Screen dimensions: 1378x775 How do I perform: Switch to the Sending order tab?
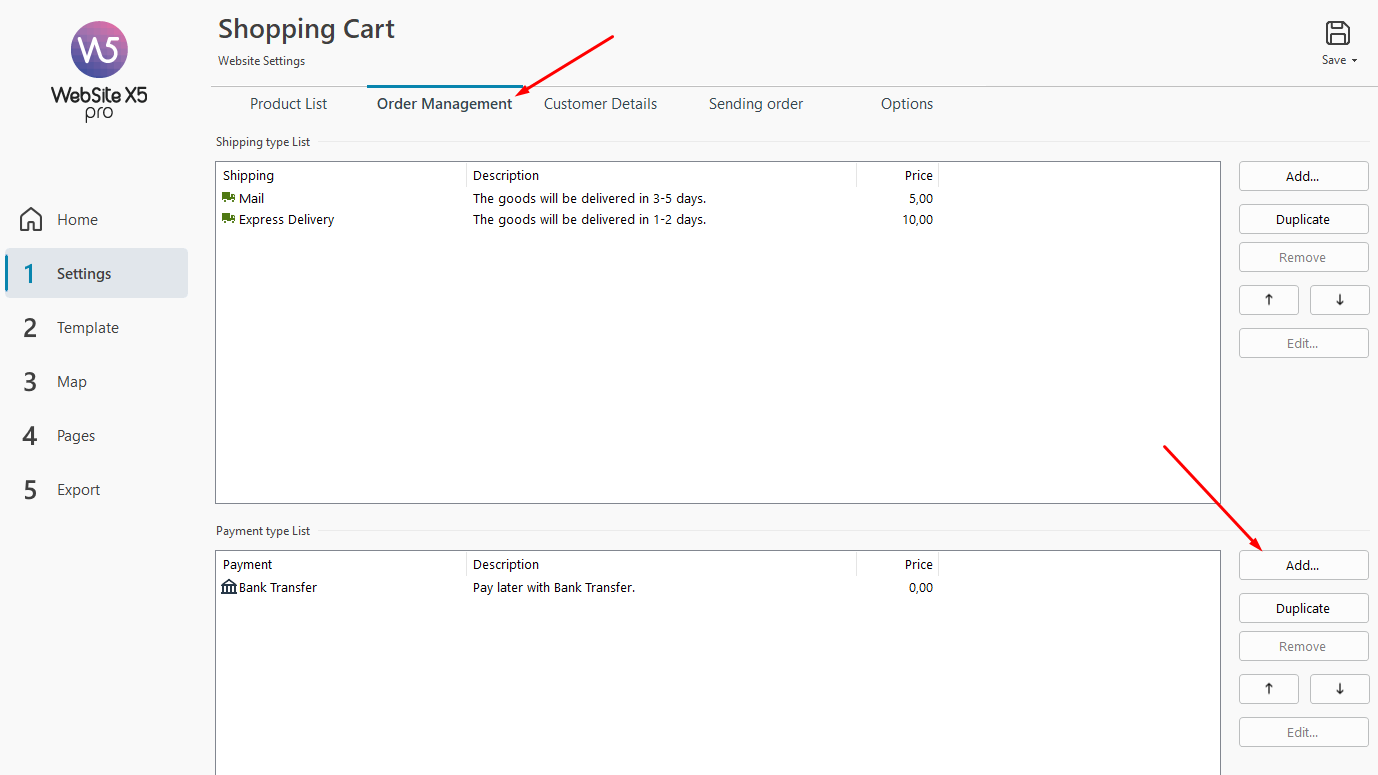pyautogui.click(x=755, y=104)
